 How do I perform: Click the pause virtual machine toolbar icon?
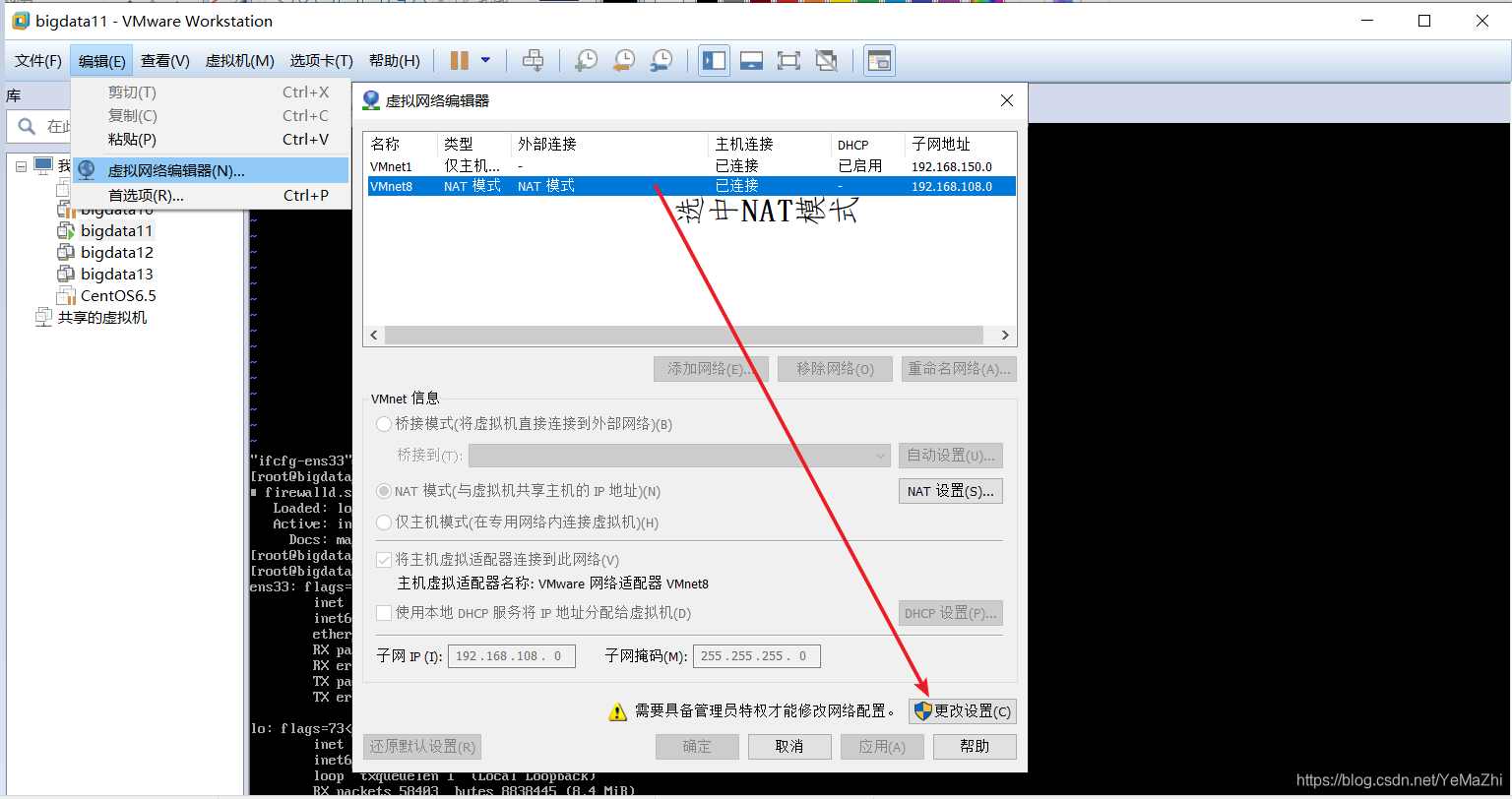coord(460,61)
